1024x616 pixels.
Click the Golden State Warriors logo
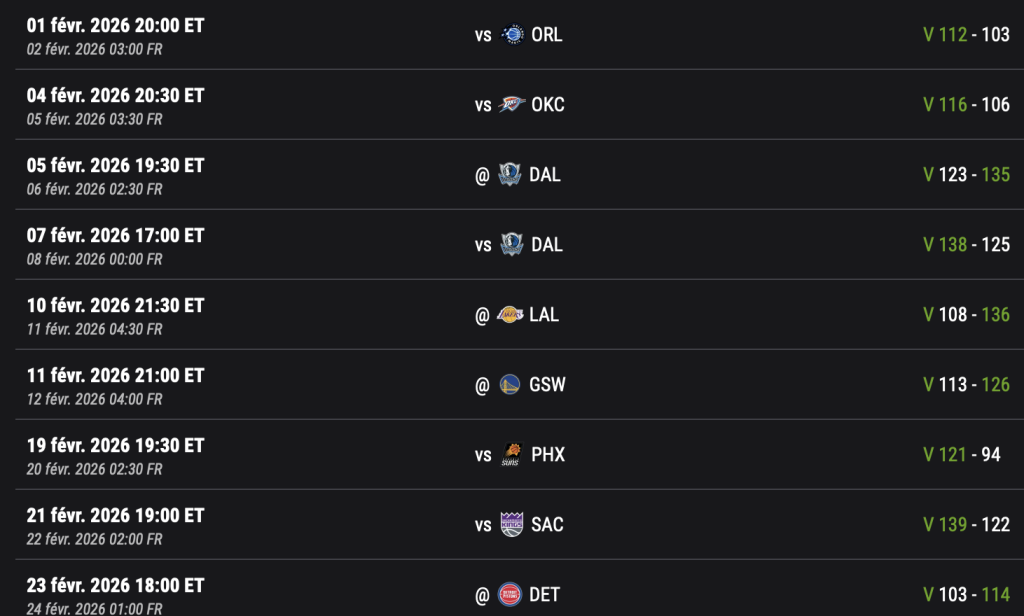point(511,385)
